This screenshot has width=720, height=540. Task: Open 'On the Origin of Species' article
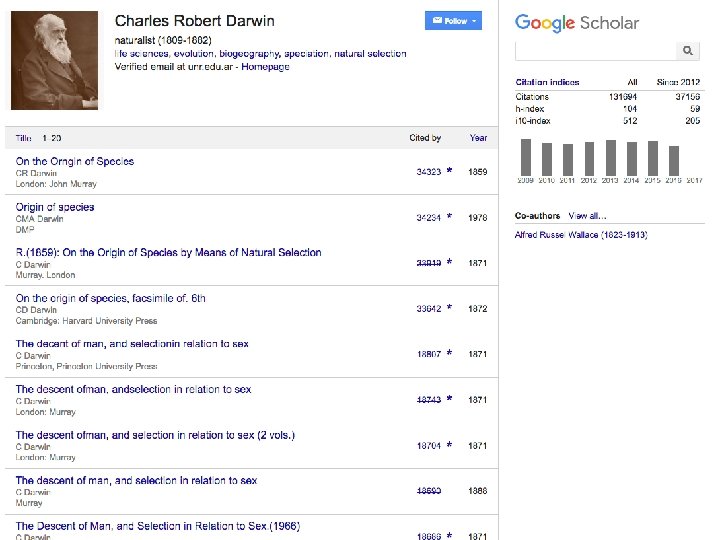[74, 161]
